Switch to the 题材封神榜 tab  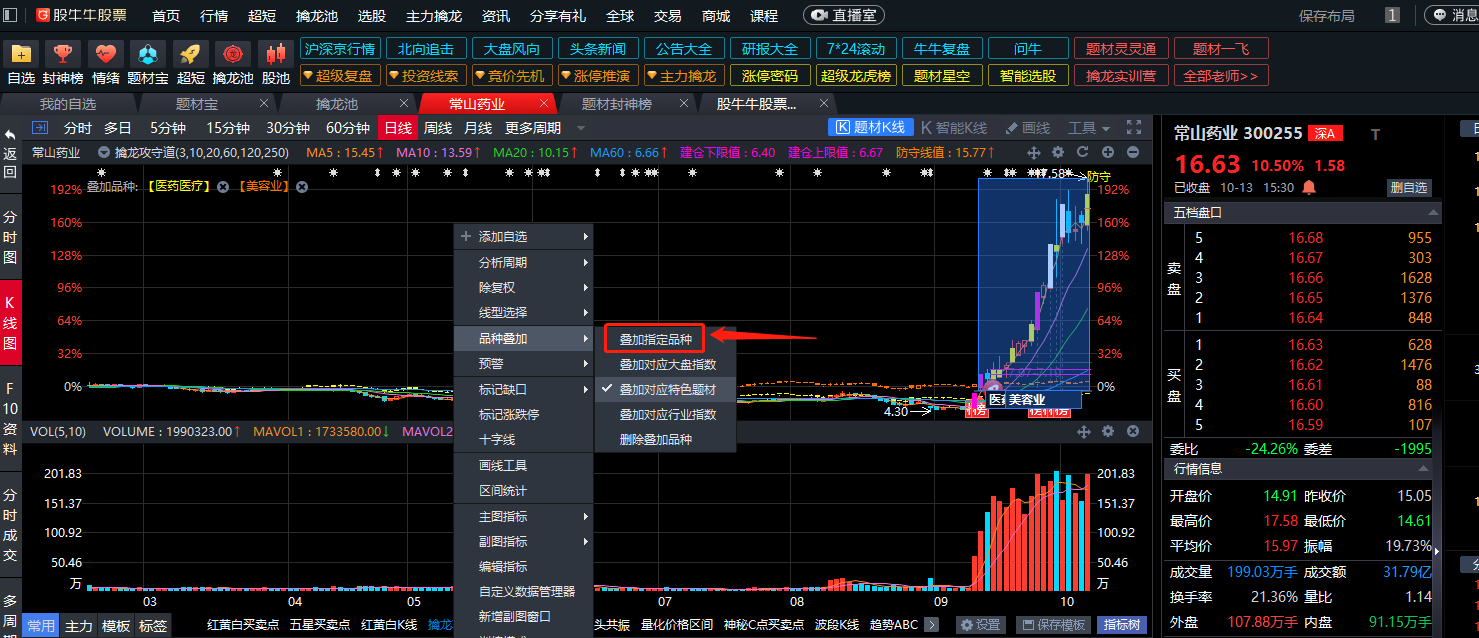click(617, 103)
